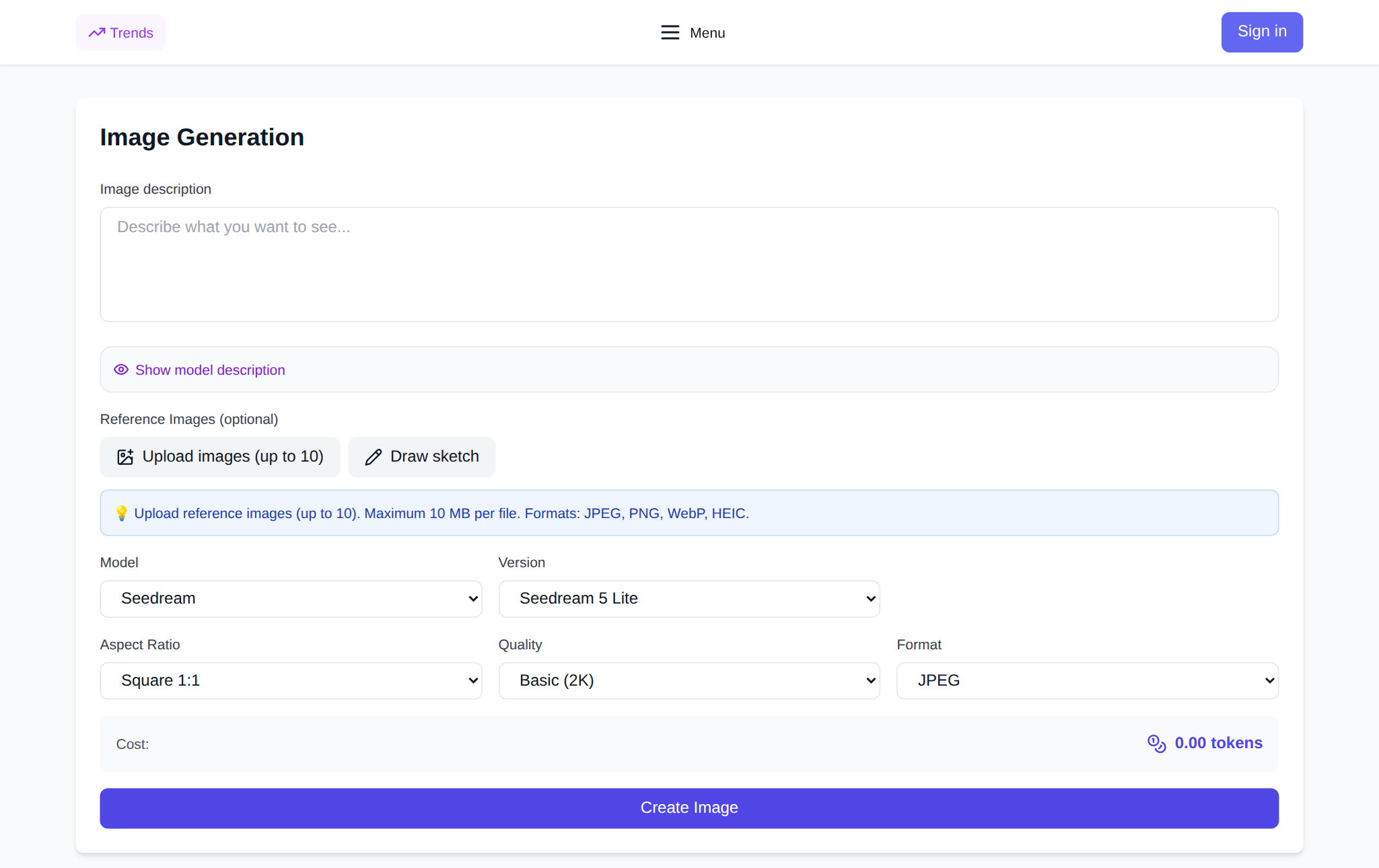Click the upload image icon
The width and height of the screenshot is (1379, 868).
tap(125, 457)
